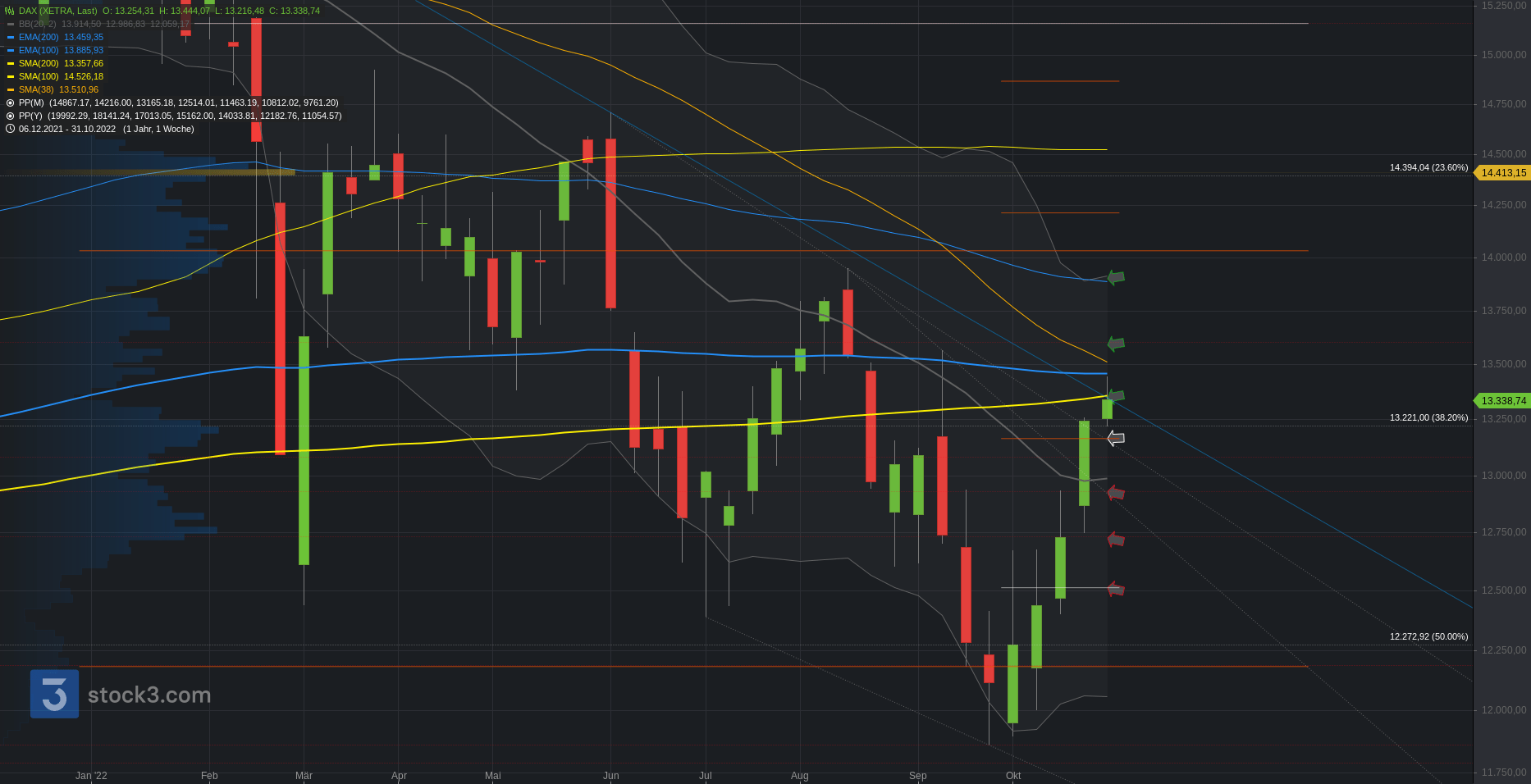Click the lowest red arrow marker
The height and width of the screenshot is (784, 1531).
tap(1116, 589)
